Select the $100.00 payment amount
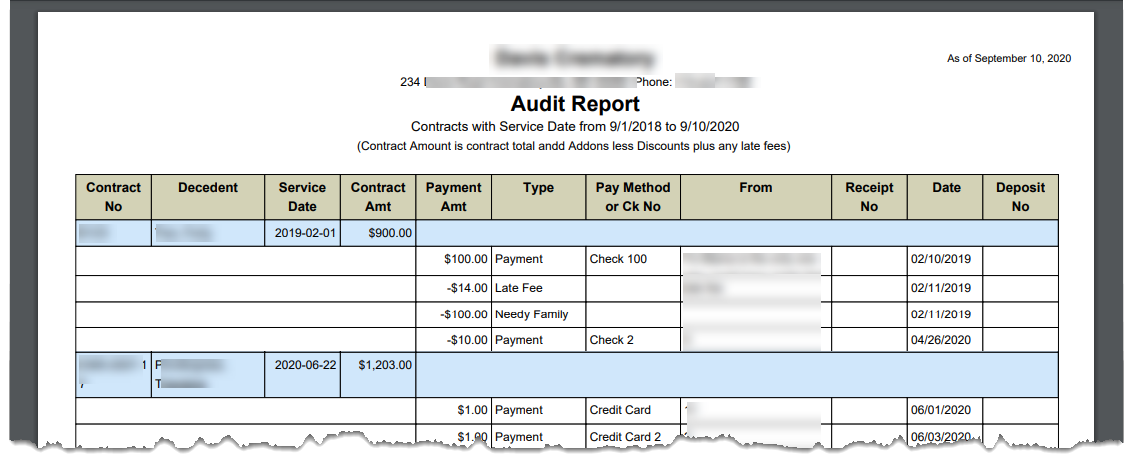 tap(466, 259)
